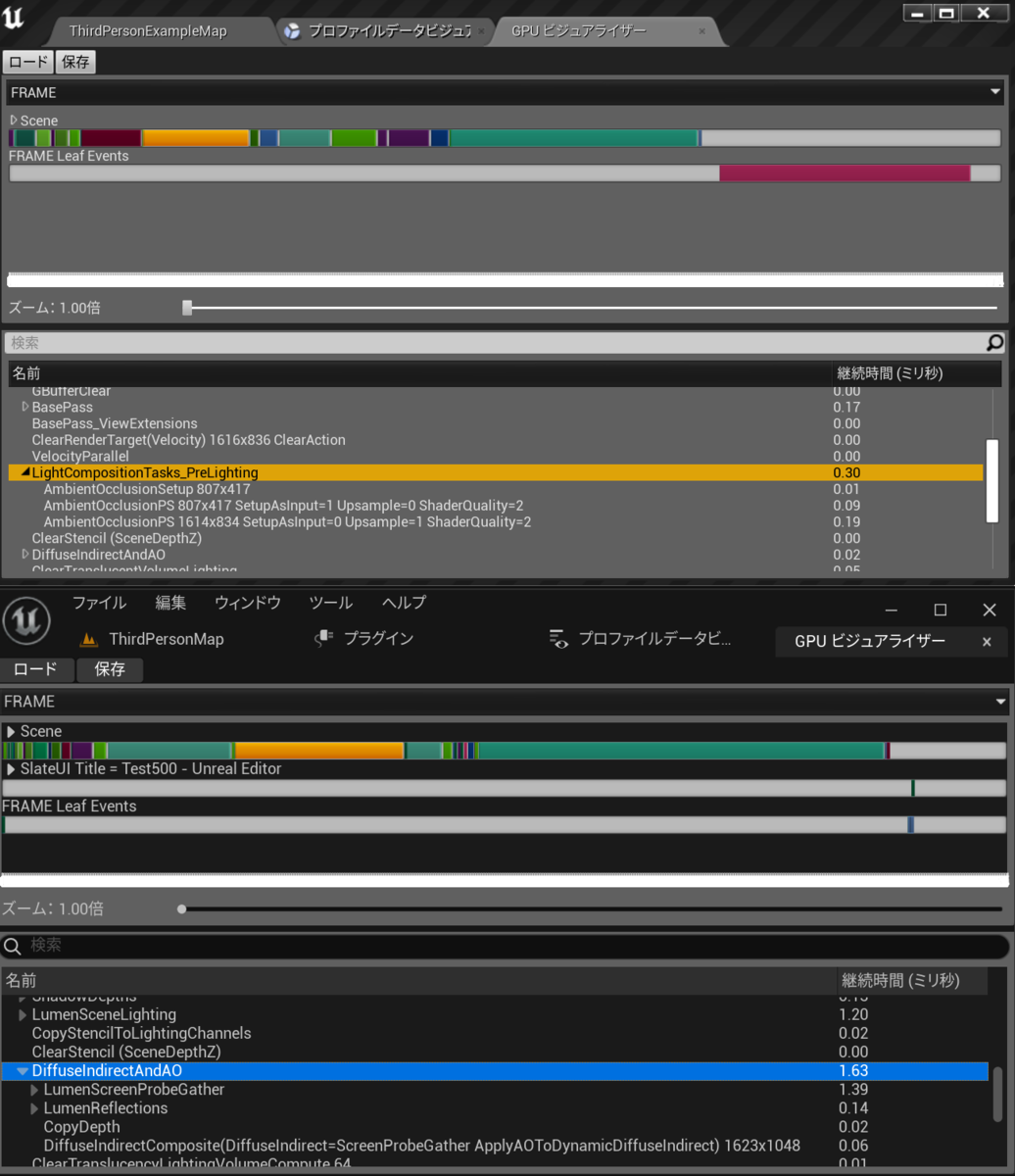
Task: Click the search magnifier icon in the upper window
Action: click(x=994, y=343)
